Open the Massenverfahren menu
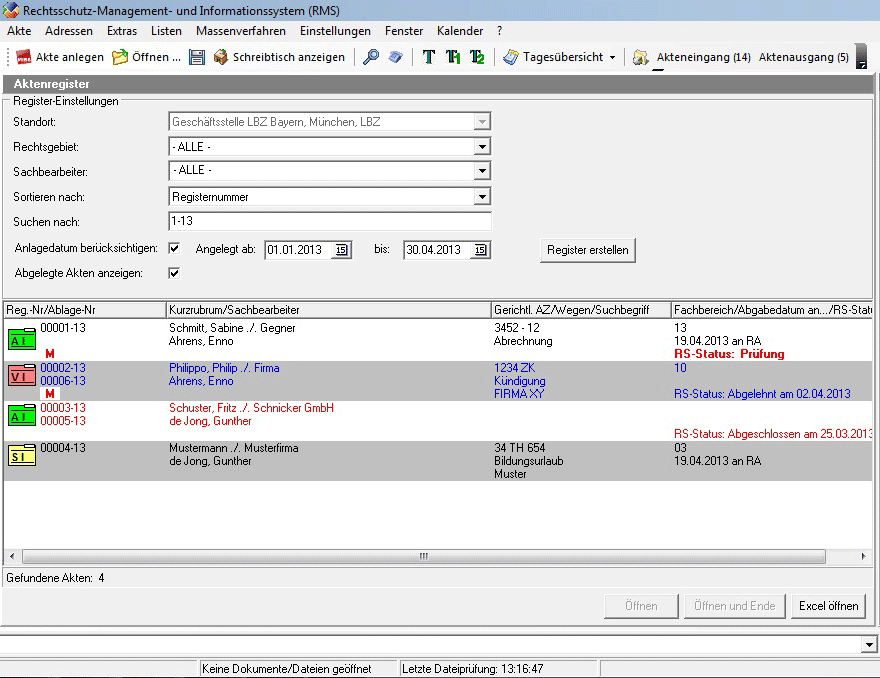This screenshot has height=678, width=880. point(241,31)
